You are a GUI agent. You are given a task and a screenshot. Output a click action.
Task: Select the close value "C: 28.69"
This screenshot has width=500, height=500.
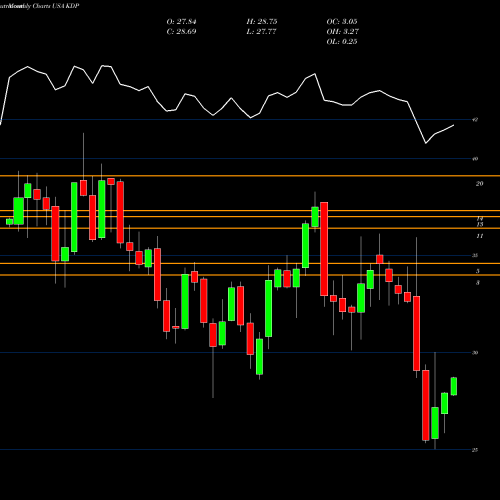181,32
